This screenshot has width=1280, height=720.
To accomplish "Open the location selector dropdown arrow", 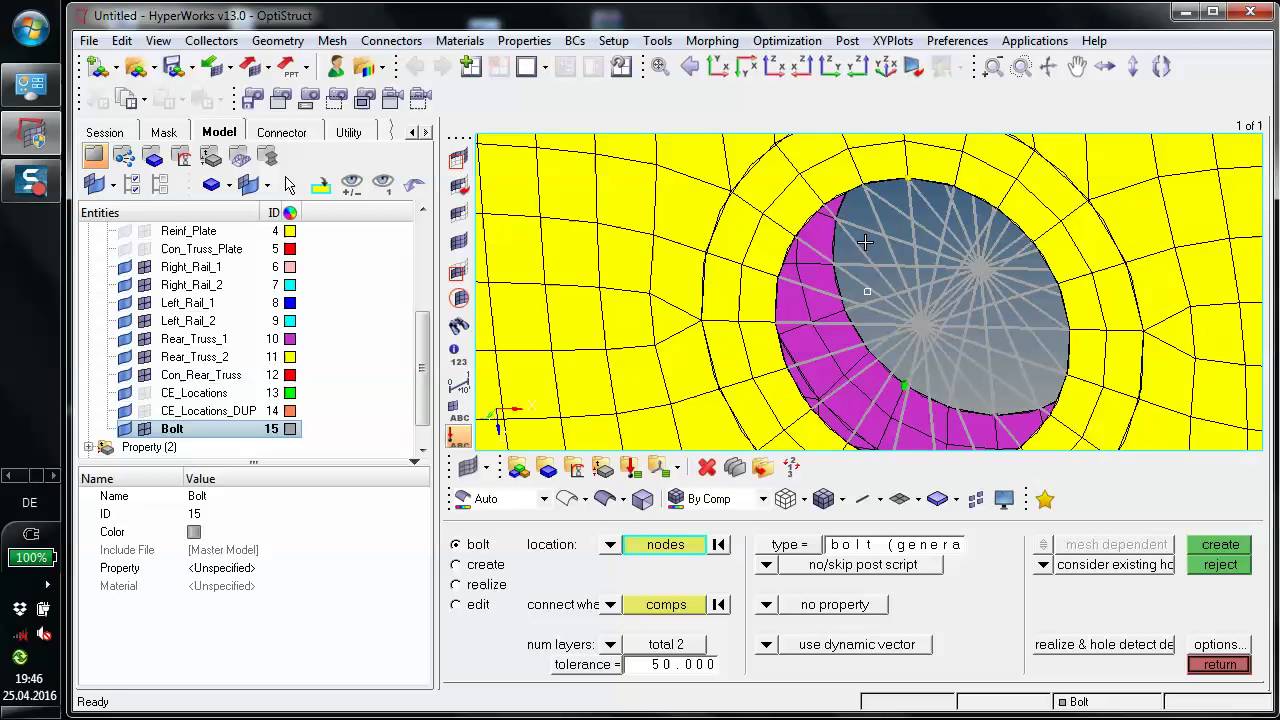I will (609, 545).
